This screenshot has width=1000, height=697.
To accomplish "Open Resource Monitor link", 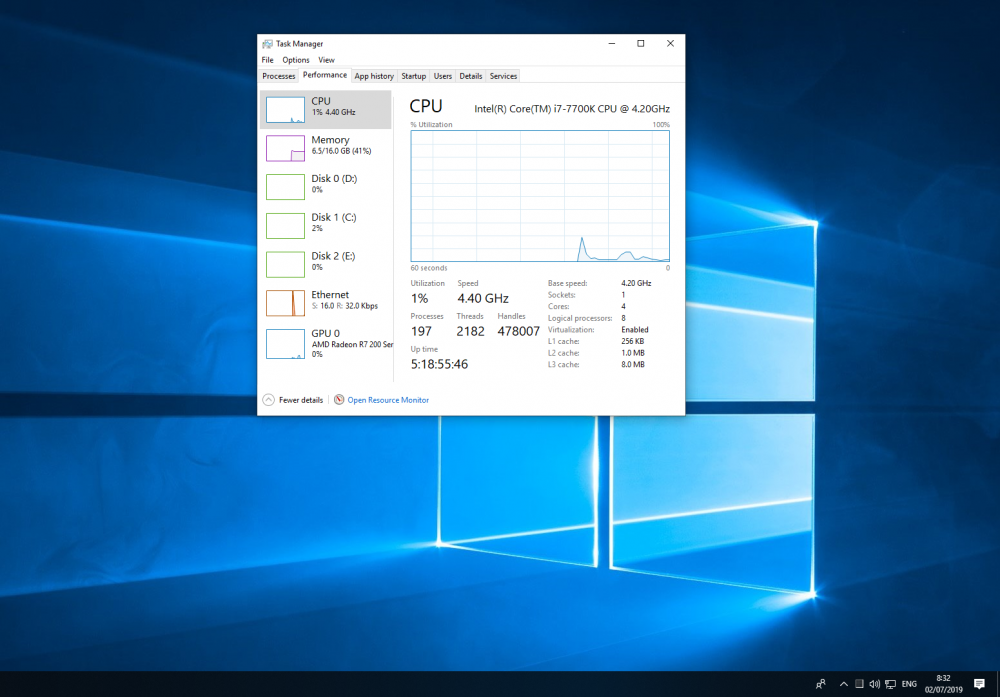I will [x=388, y=400].
